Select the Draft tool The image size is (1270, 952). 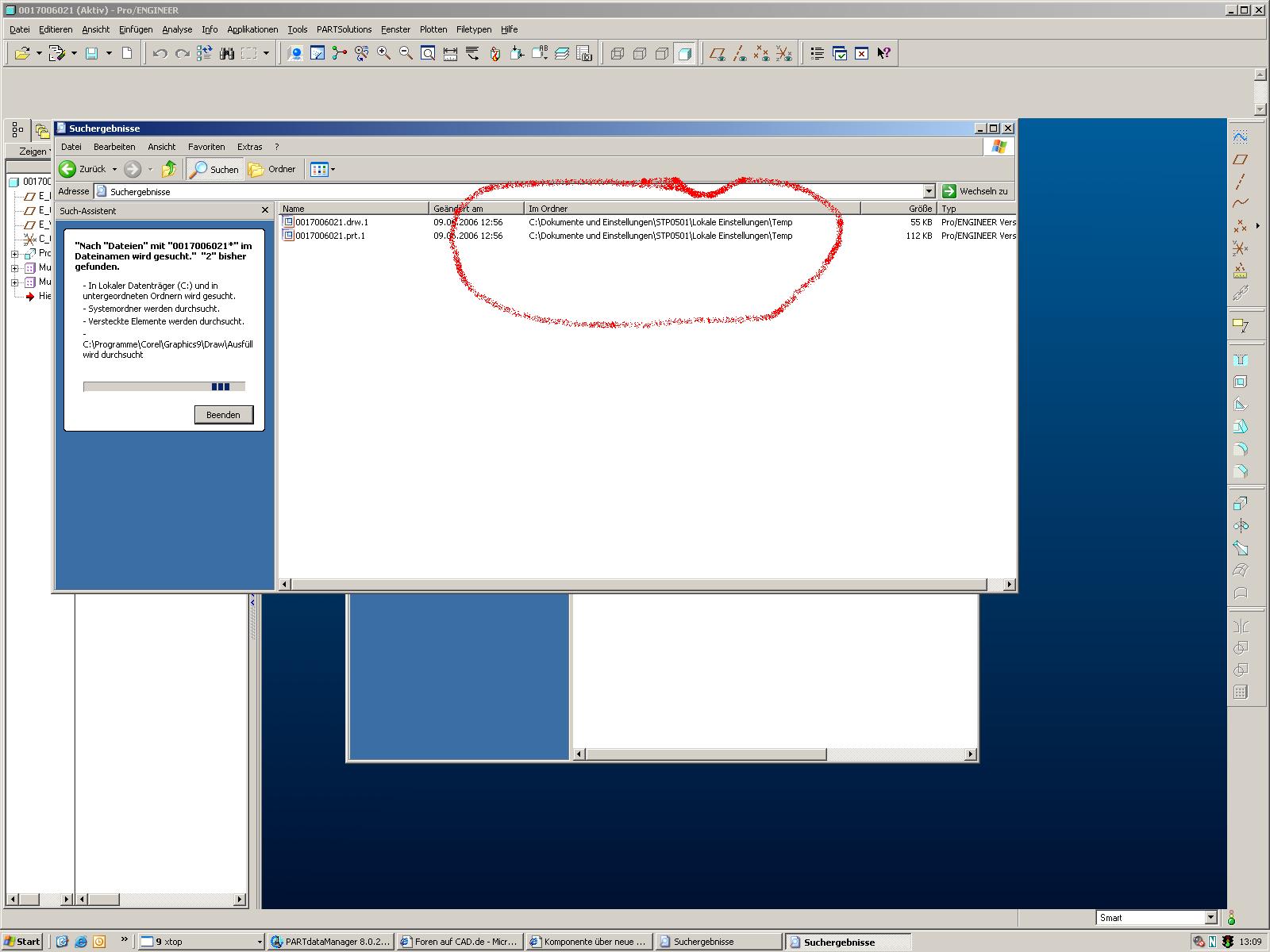(1241, 426)
